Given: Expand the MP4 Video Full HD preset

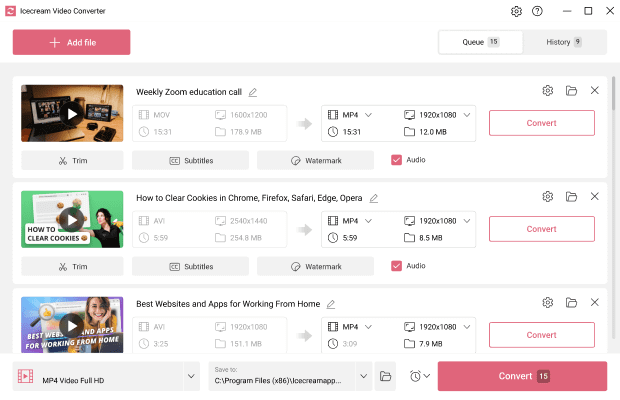Looking at the screenshot, I should [192, 376].
